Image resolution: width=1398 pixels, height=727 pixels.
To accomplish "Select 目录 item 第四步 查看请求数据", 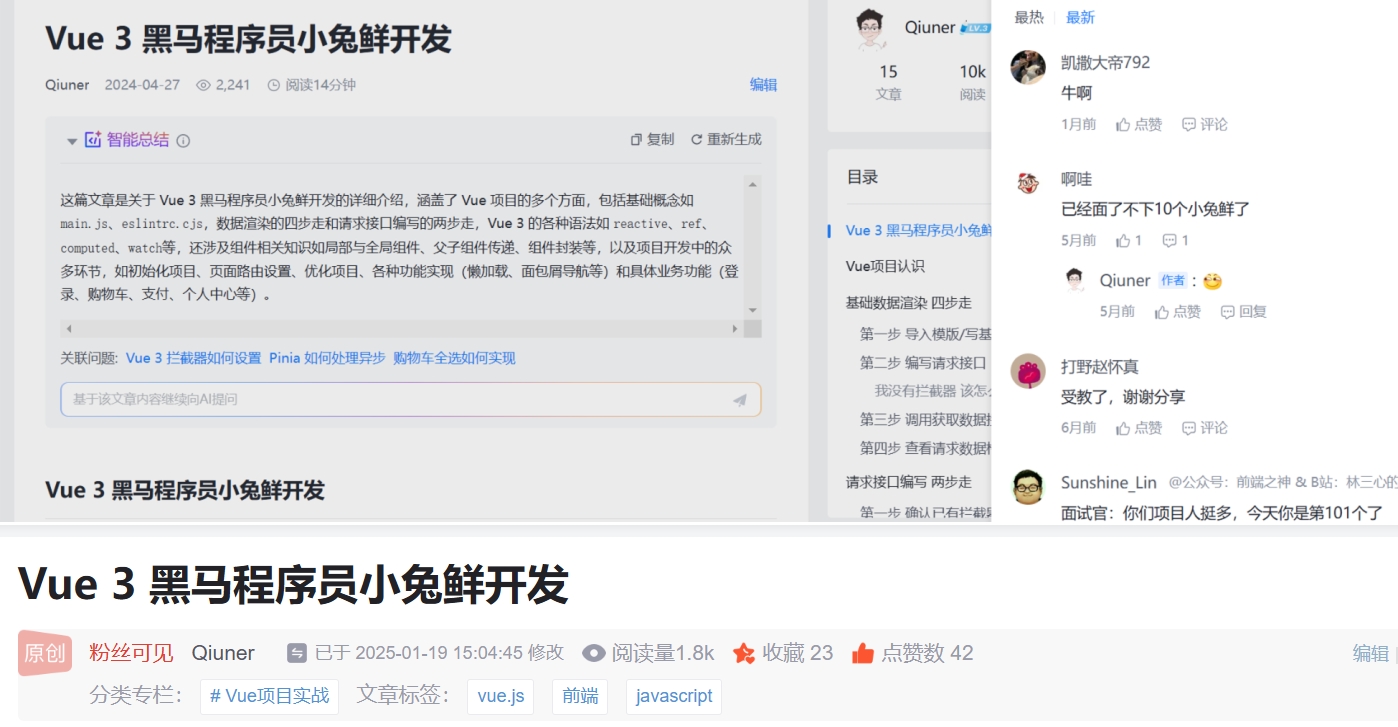I will point(925,448).
